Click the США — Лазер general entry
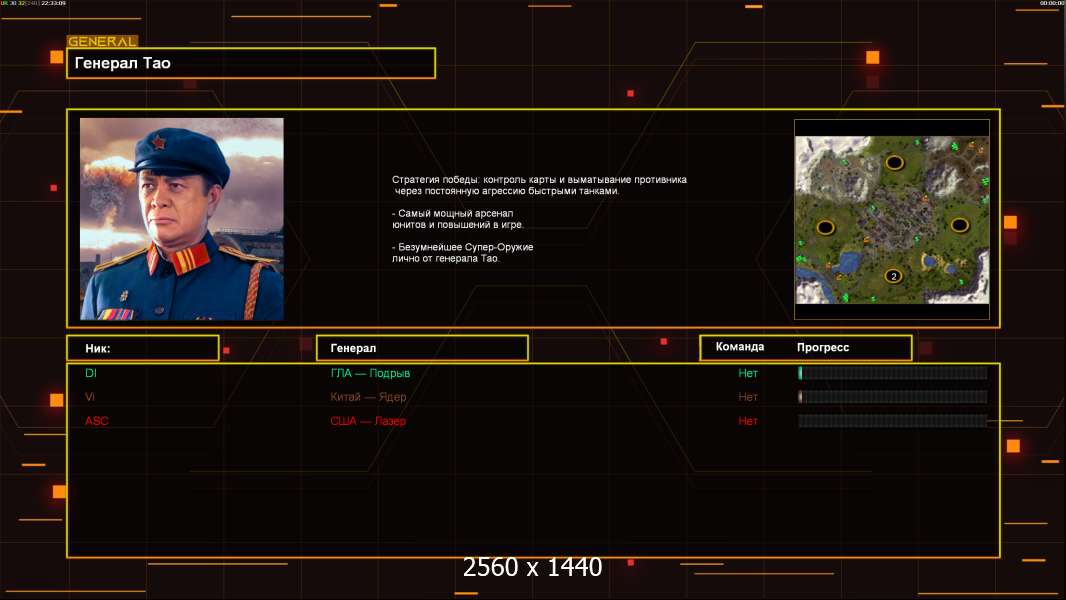Viewport: 1066px width, 600px height. click(368, 421)
